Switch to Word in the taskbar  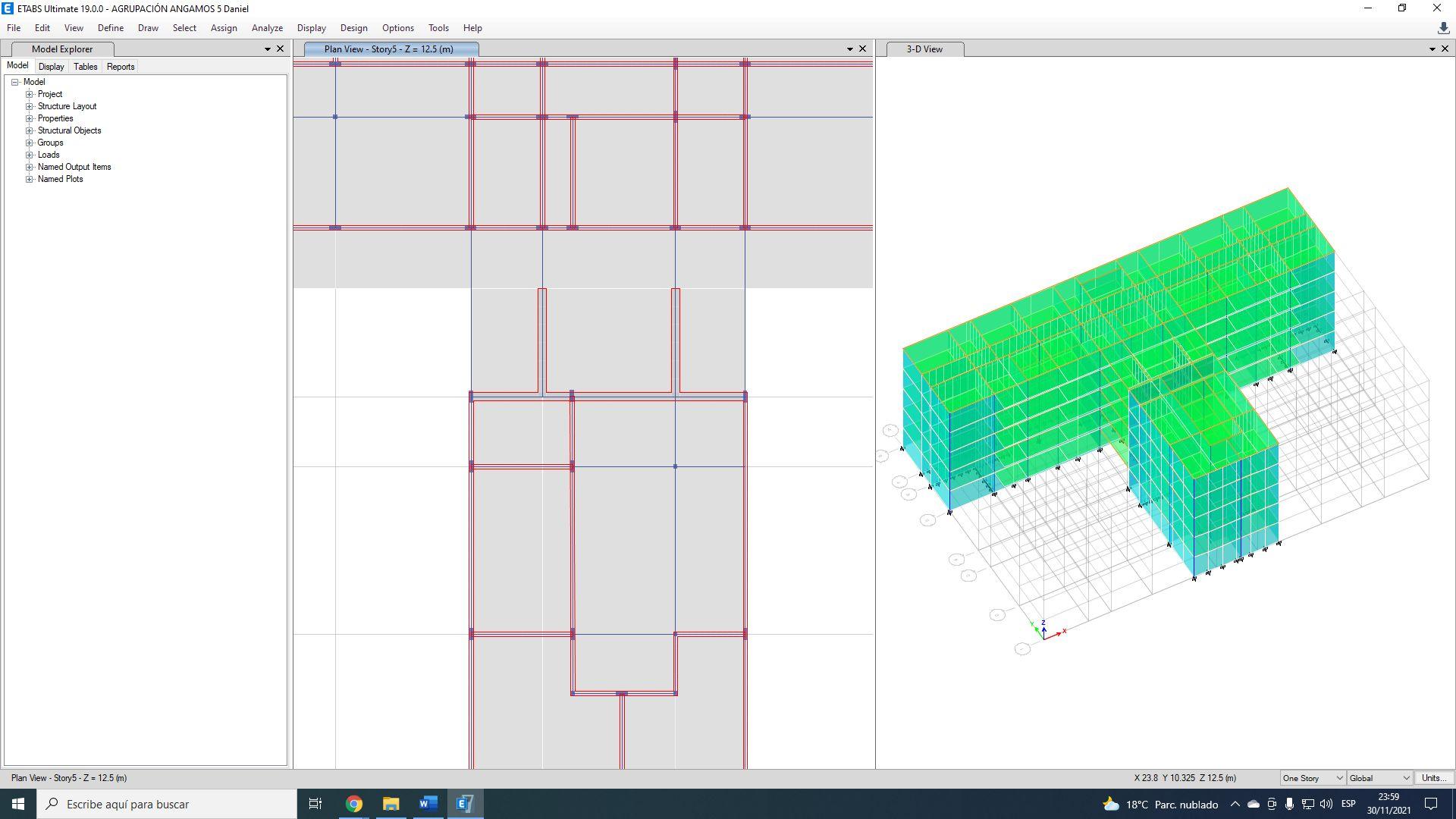tap(428, 804)
